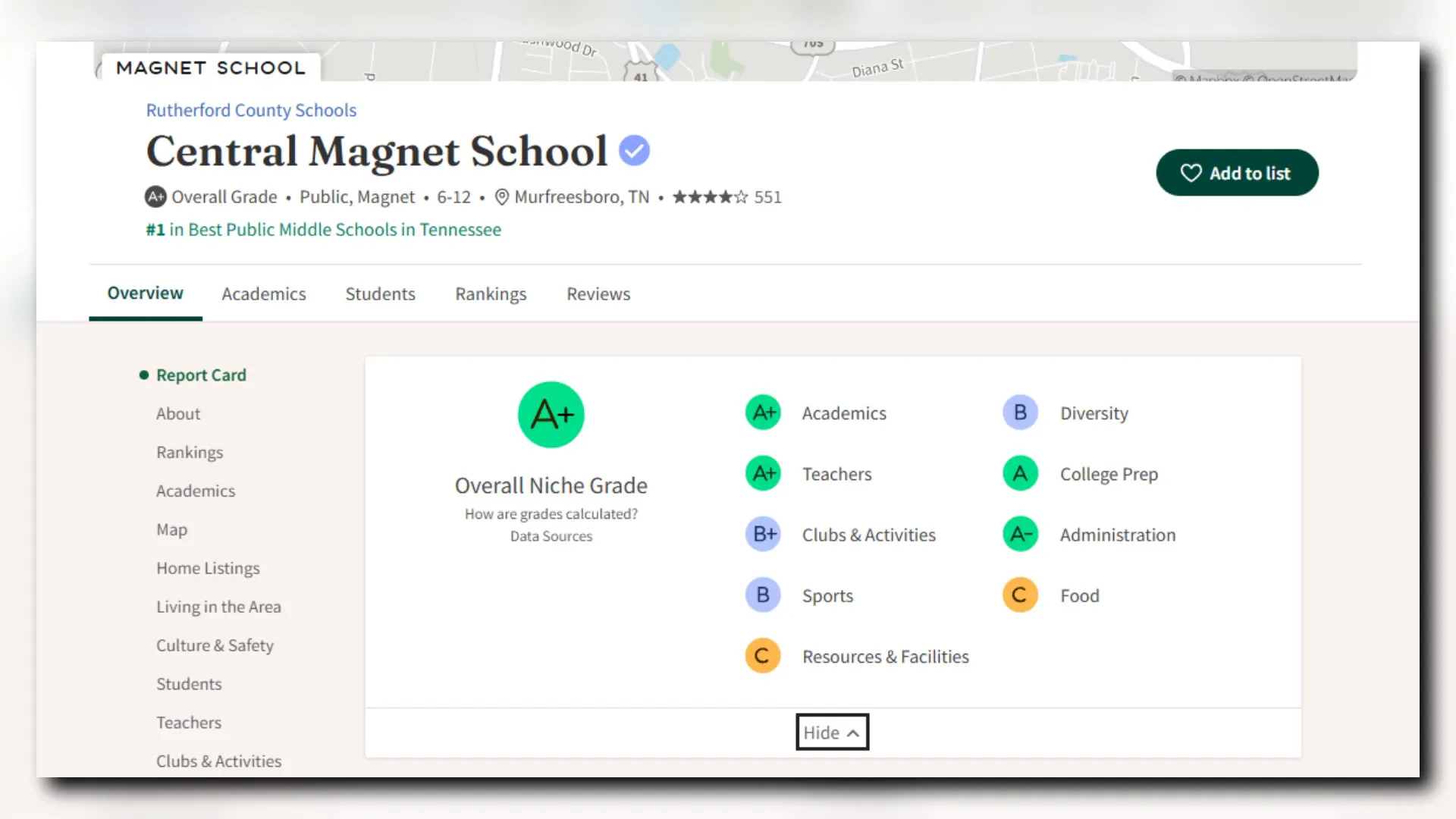Click the Teachers grade label
The width and height of the screenshot is (1456, 819).
click(x=837, y=474)
